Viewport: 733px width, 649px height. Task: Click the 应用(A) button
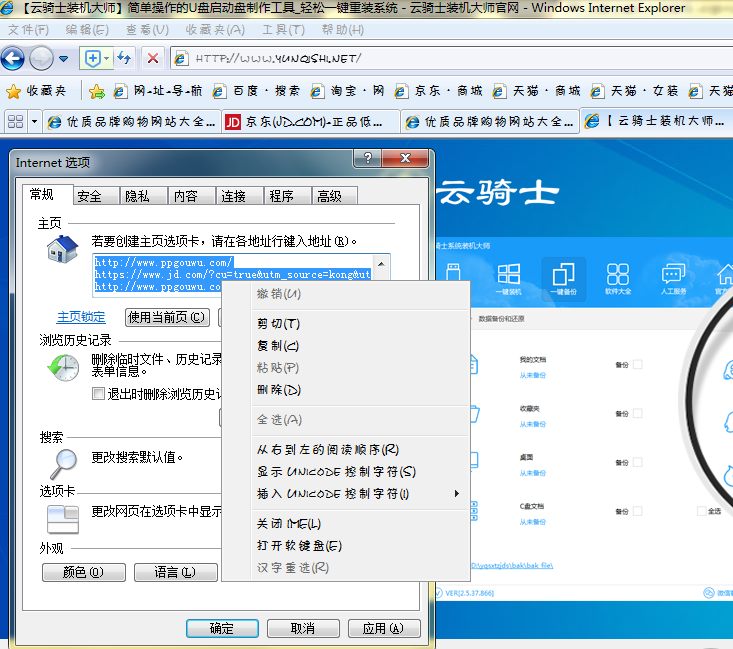(384, 628)
